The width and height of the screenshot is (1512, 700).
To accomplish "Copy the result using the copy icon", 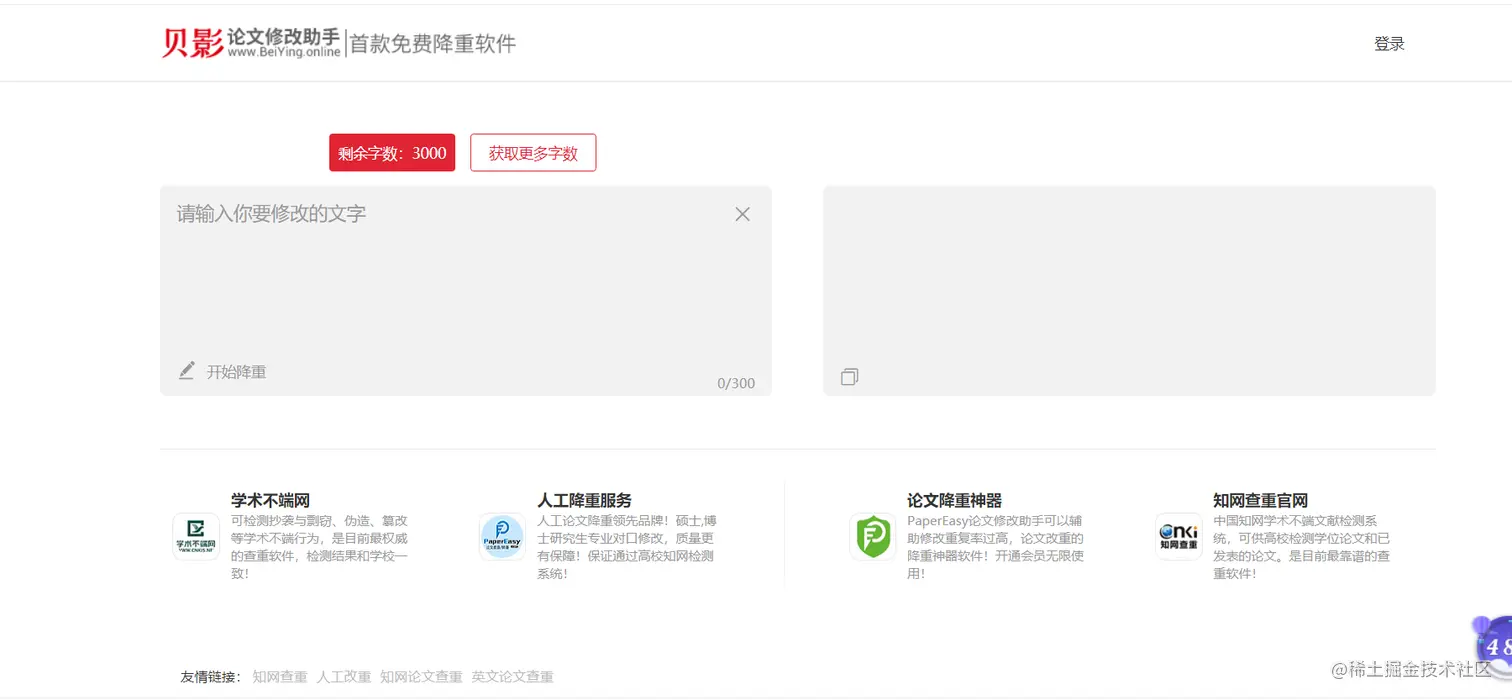I will coord(849,377).
